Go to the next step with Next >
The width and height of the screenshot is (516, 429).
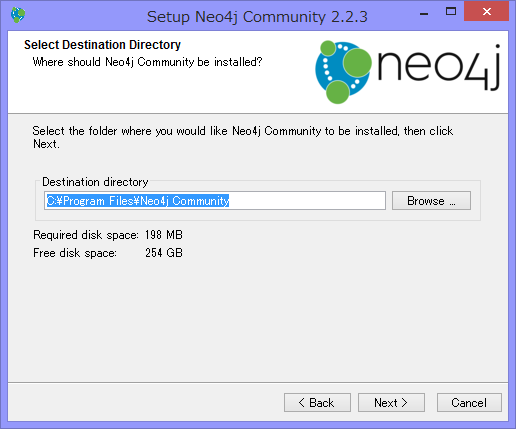pyautogui.click(x=391, y=403)
